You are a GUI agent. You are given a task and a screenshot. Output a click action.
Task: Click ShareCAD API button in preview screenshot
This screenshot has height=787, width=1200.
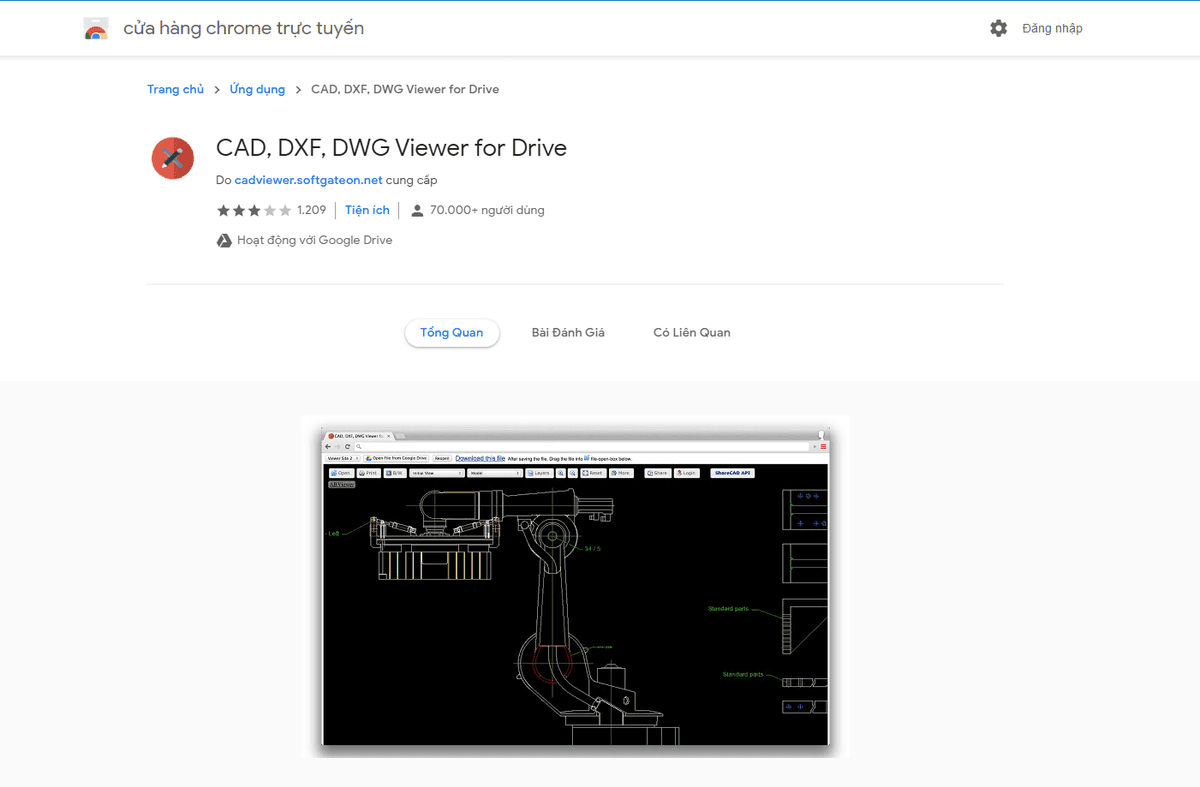[x=732, y=473]
